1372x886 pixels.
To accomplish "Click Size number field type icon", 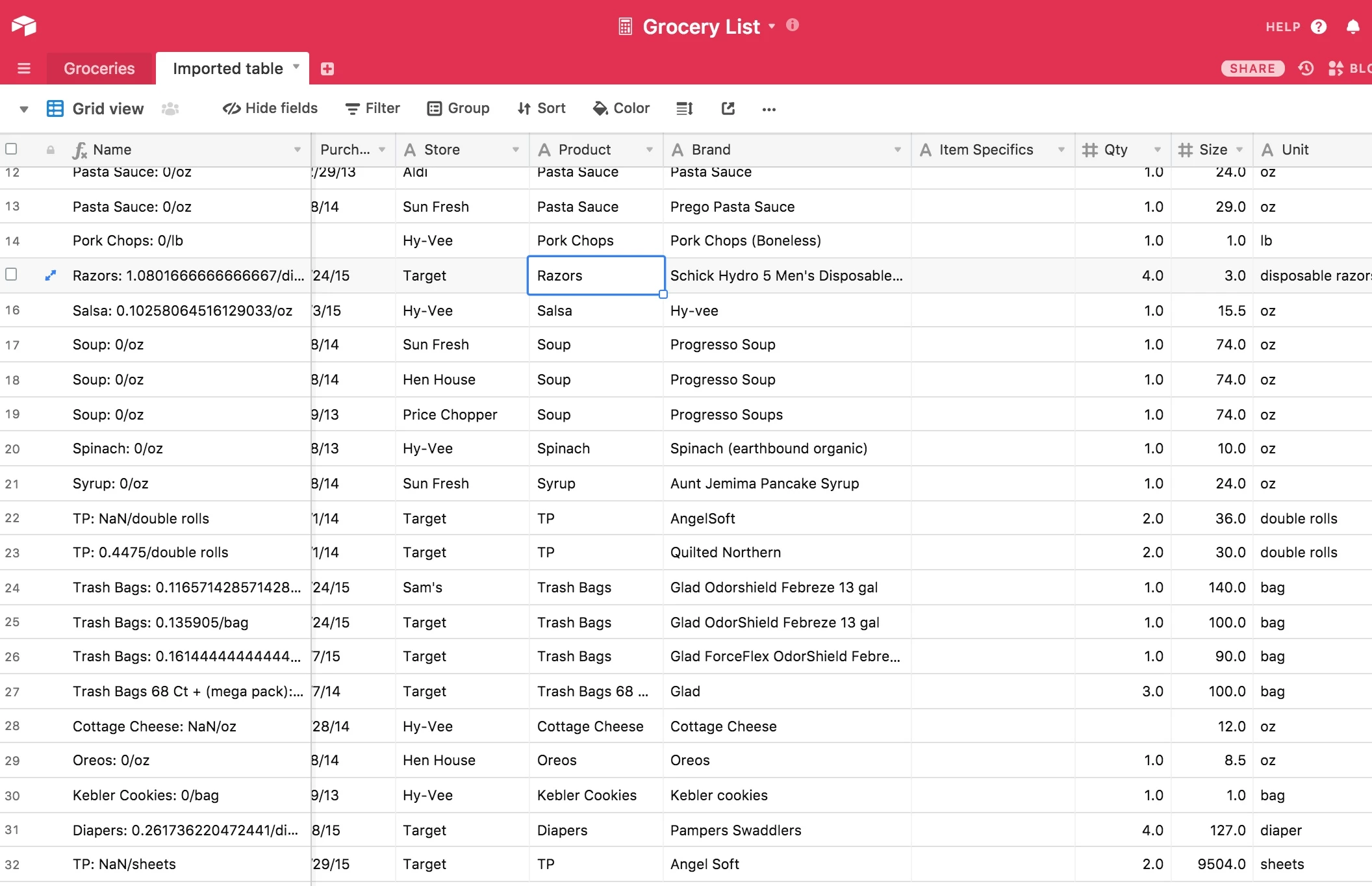I will pos(1186,150).
